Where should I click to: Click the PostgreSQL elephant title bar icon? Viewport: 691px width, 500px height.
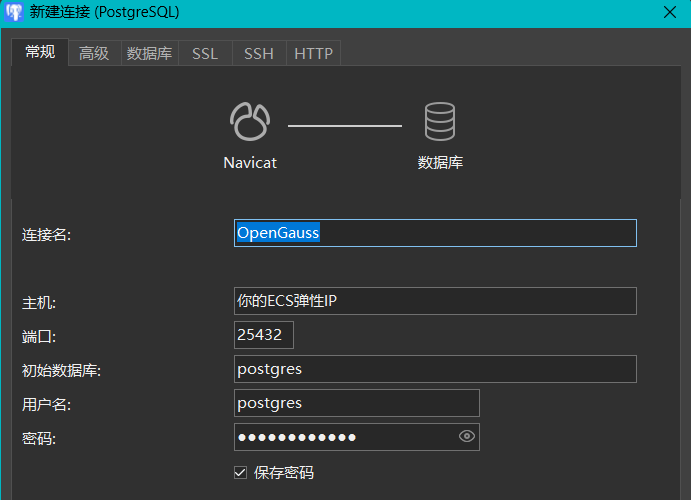click(x=13, y=12)
